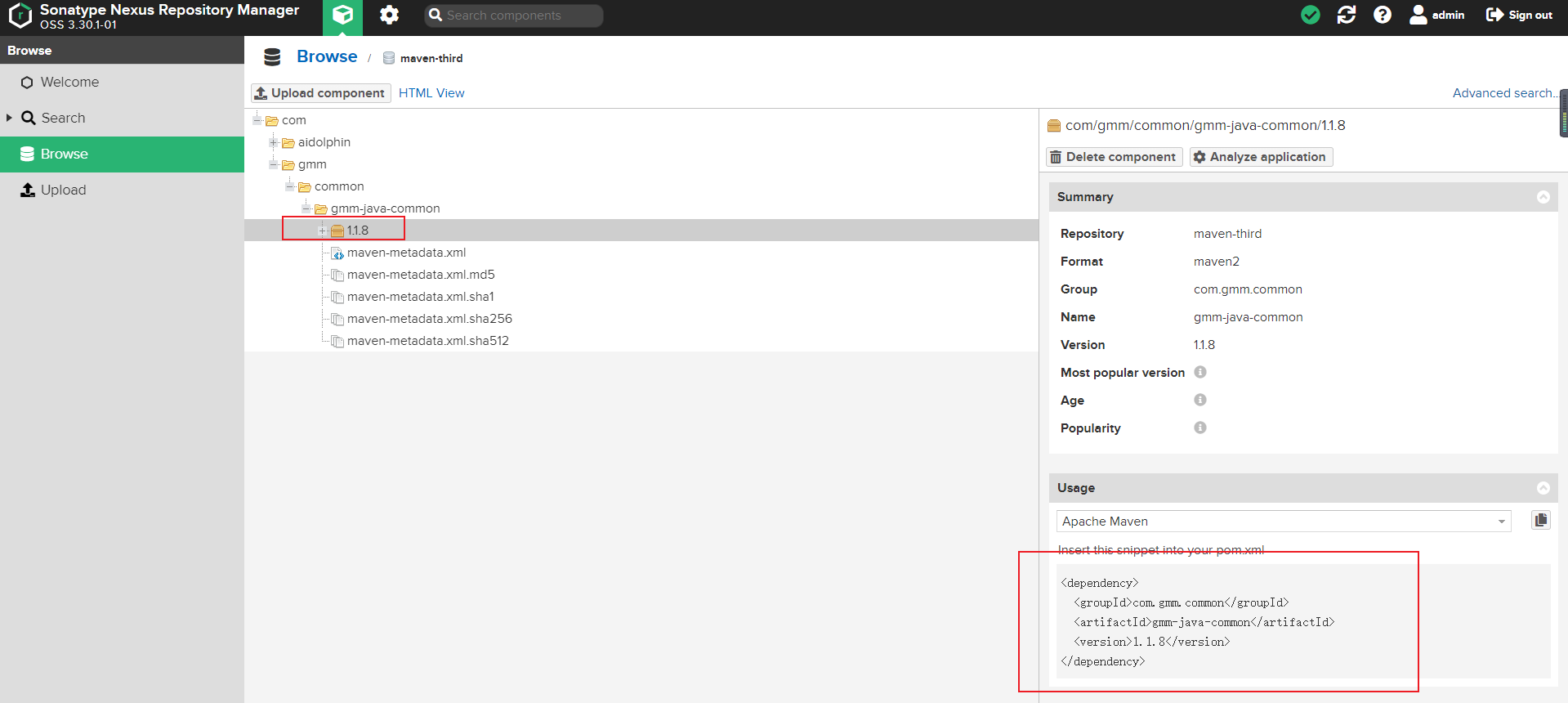1568x703 pixels.
Task: Click the Age info icon
Action: point(1200,400)
